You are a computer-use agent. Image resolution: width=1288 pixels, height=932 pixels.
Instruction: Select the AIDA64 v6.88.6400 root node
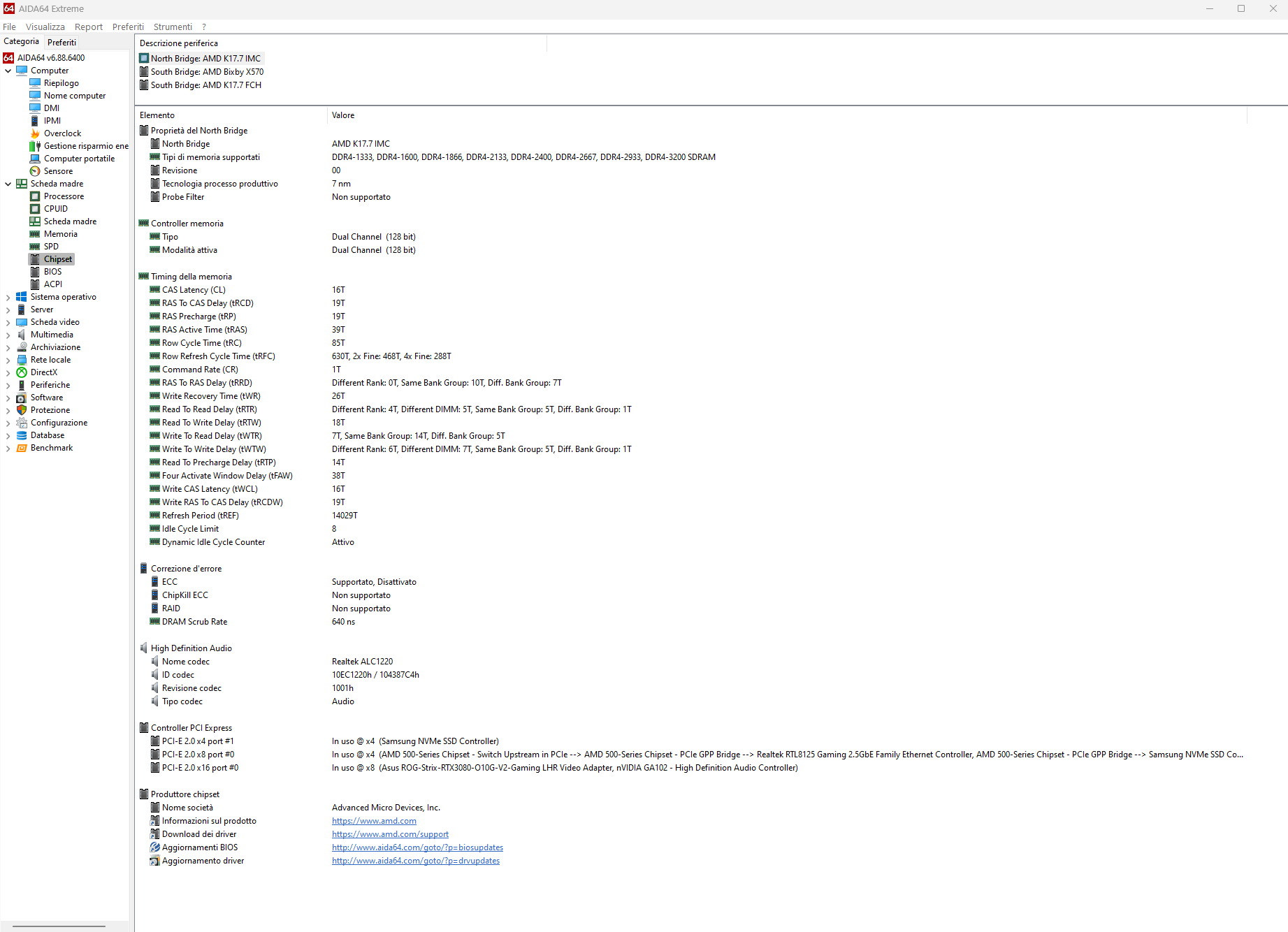51,58
